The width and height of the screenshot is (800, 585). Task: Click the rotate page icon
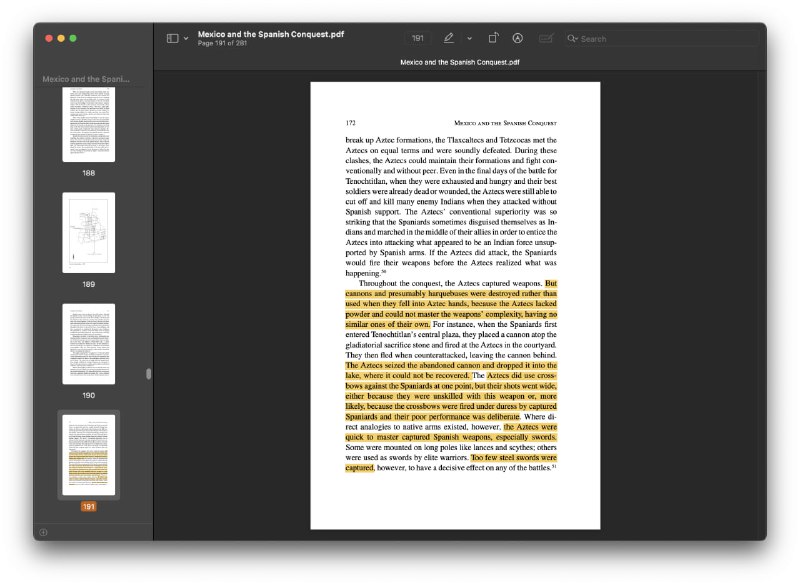(x=493, y=38)
